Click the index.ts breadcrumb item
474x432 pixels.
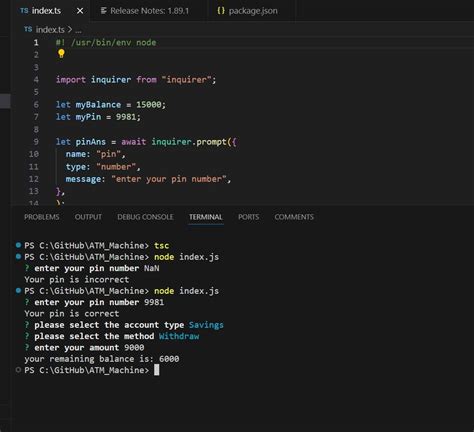tap(50, 30)
